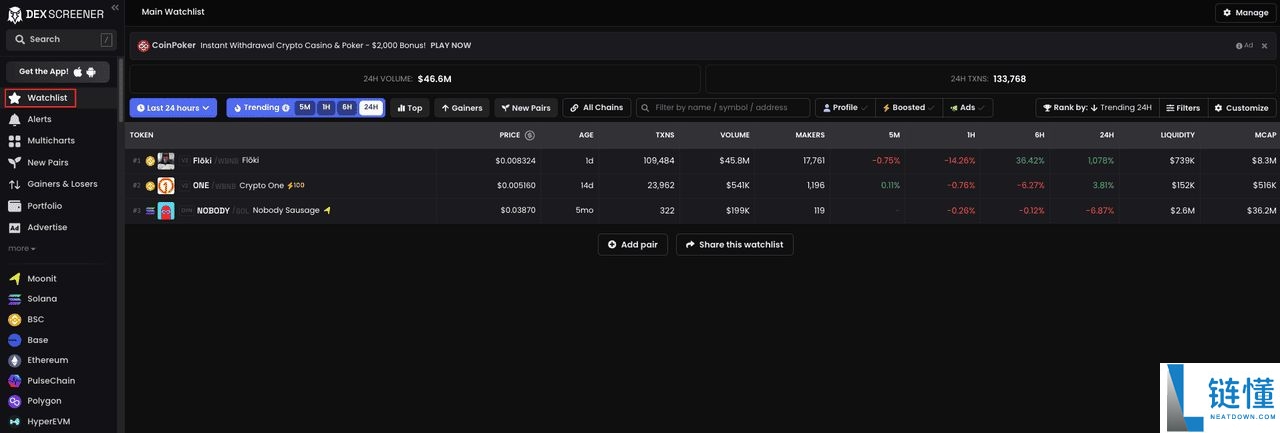Click the Watchlist star icon
The image size is (1280, 433).
point(15,98)
